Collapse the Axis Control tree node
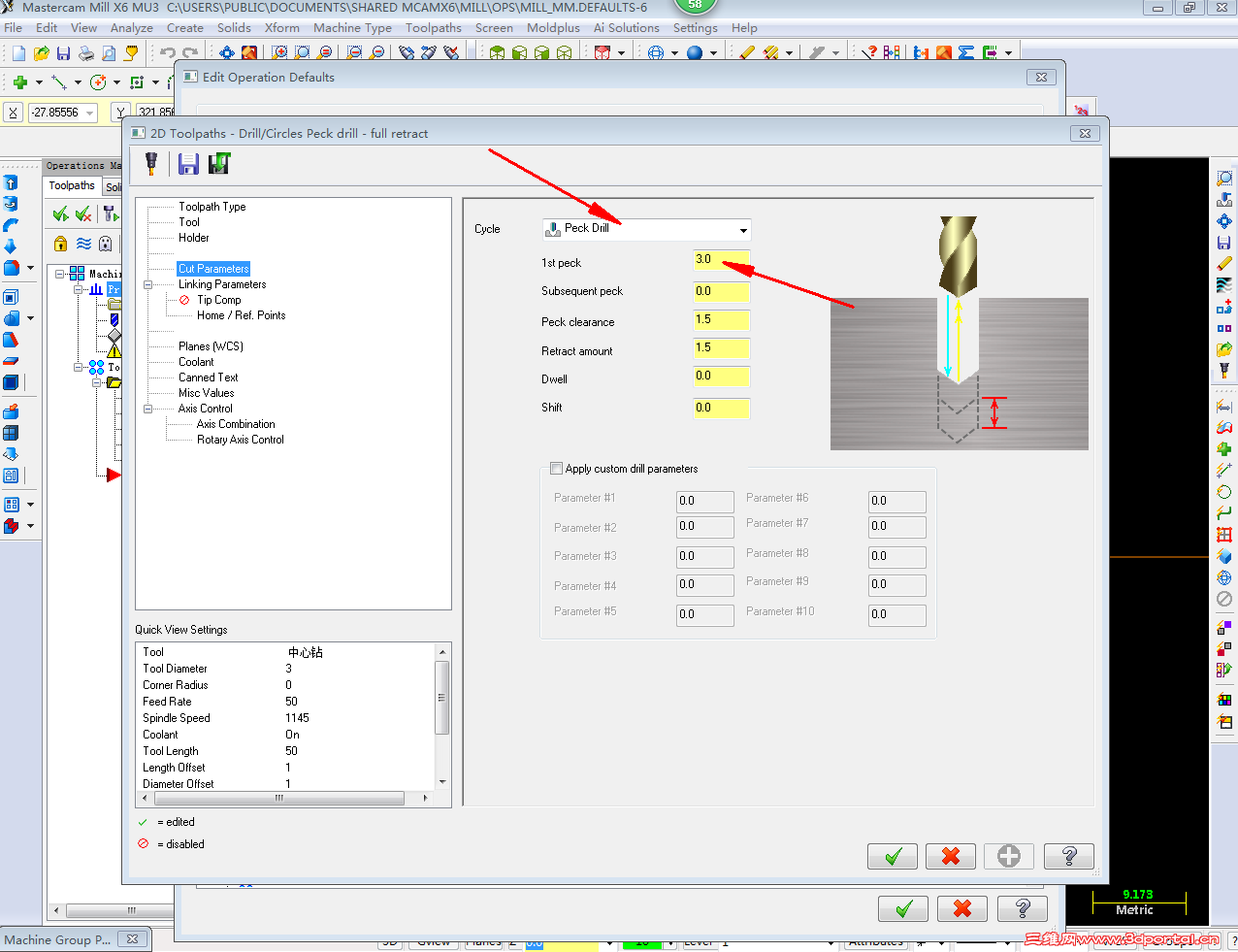 coord(148,409)
